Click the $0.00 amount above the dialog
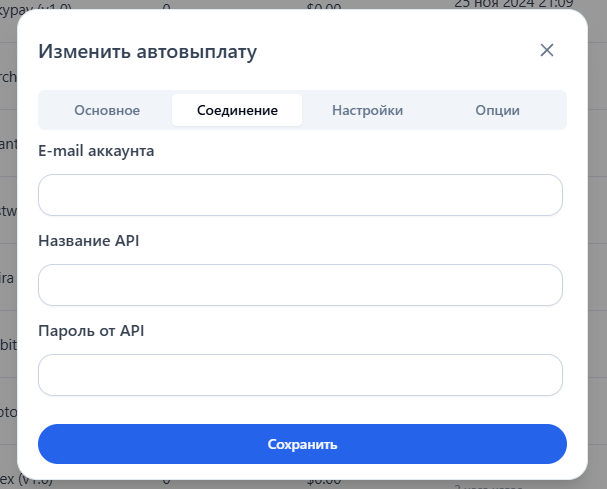The image size is (607, 489). [x=326, y=5]
